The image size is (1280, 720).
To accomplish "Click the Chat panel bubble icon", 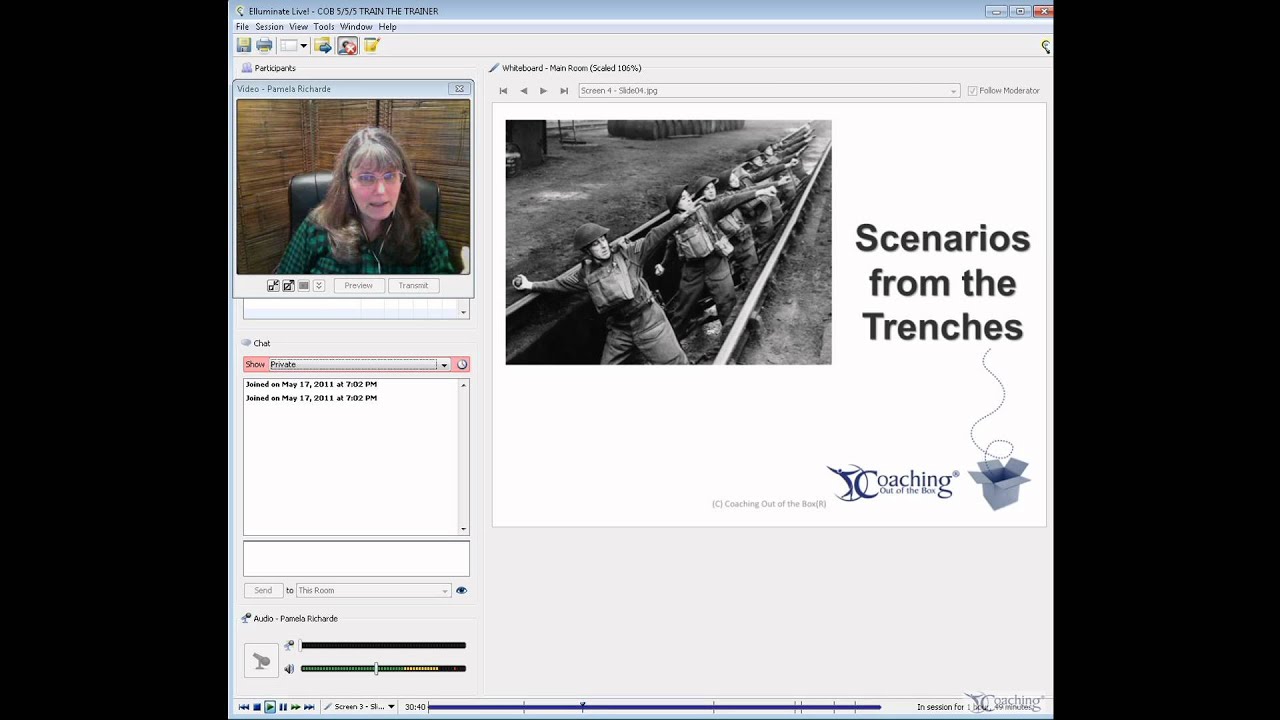I will pos(246,343).
